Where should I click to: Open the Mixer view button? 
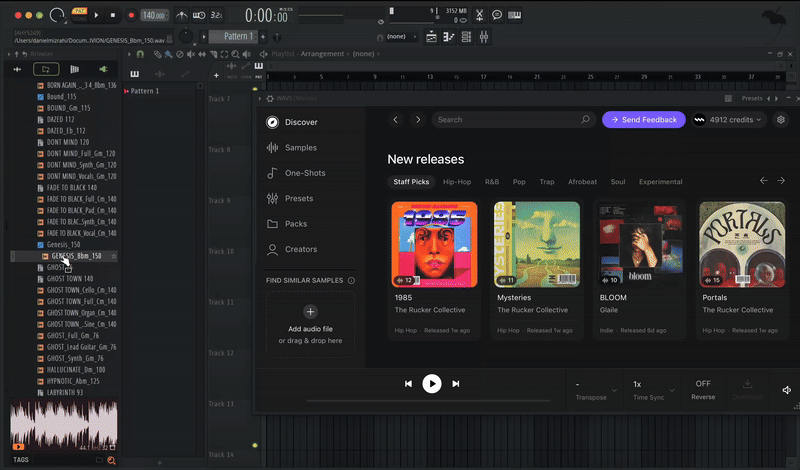(484, 37)
